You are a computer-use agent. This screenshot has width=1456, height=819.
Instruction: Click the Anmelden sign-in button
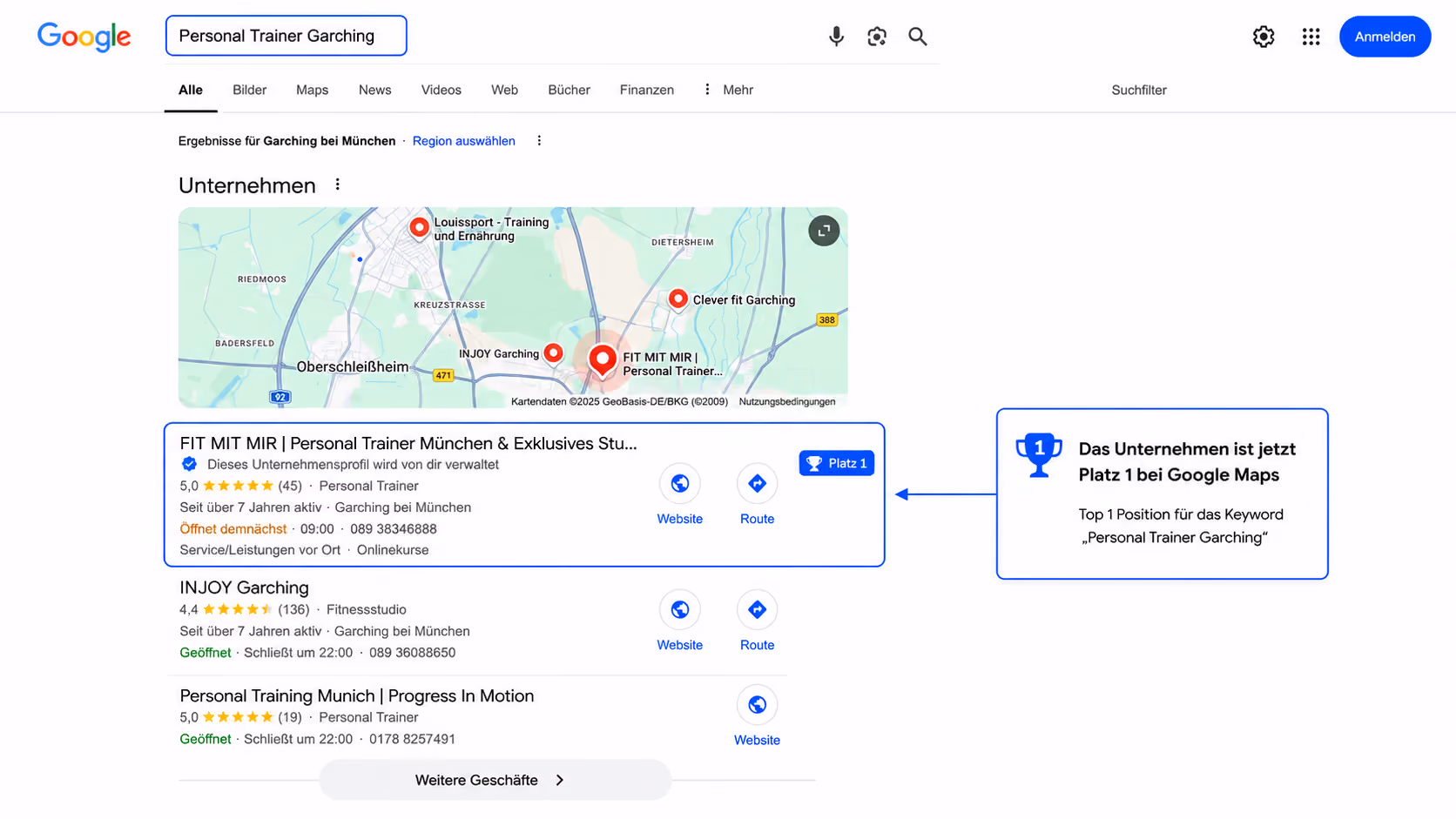tap(1385, 37)
